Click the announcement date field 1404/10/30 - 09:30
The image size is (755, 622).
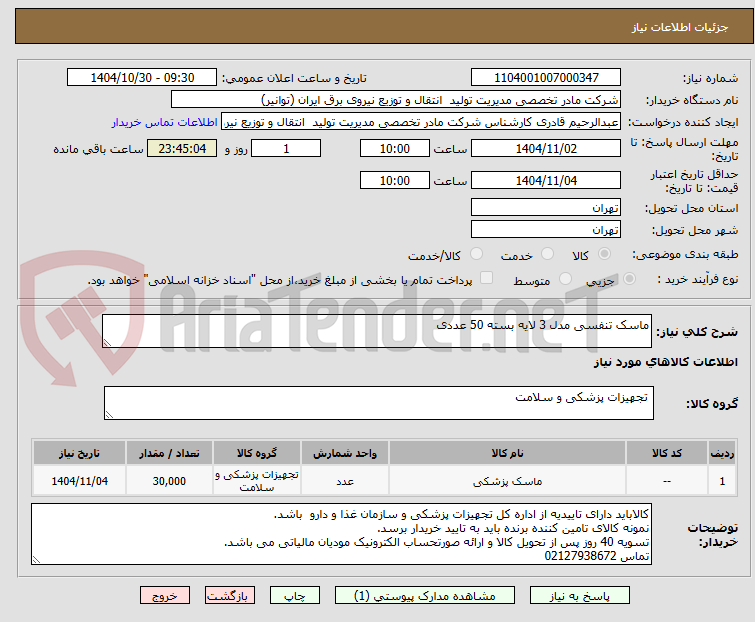pos(142,78)
